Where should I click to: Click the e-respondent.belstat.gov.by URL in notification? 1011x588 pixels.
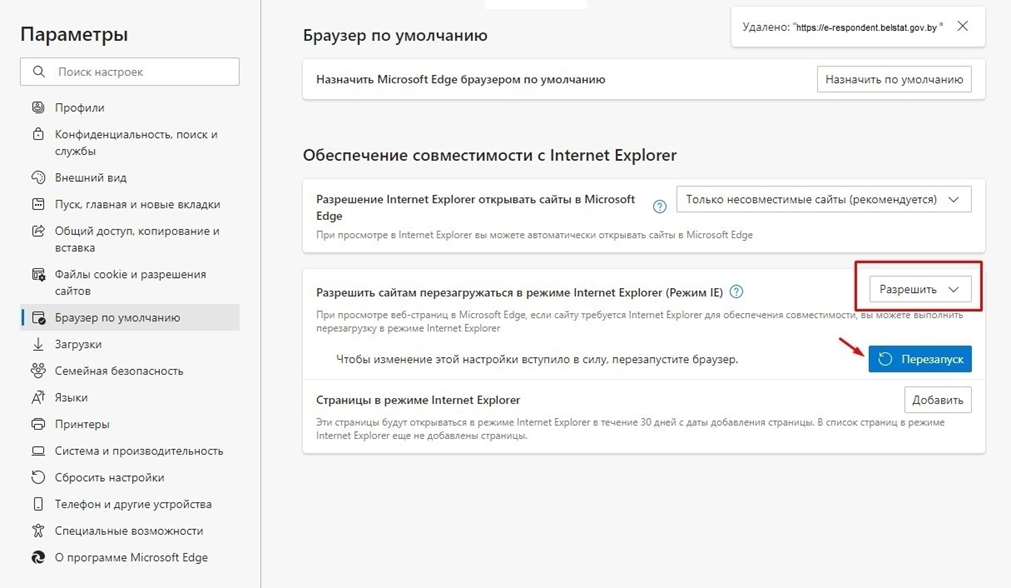pos(867,28)
